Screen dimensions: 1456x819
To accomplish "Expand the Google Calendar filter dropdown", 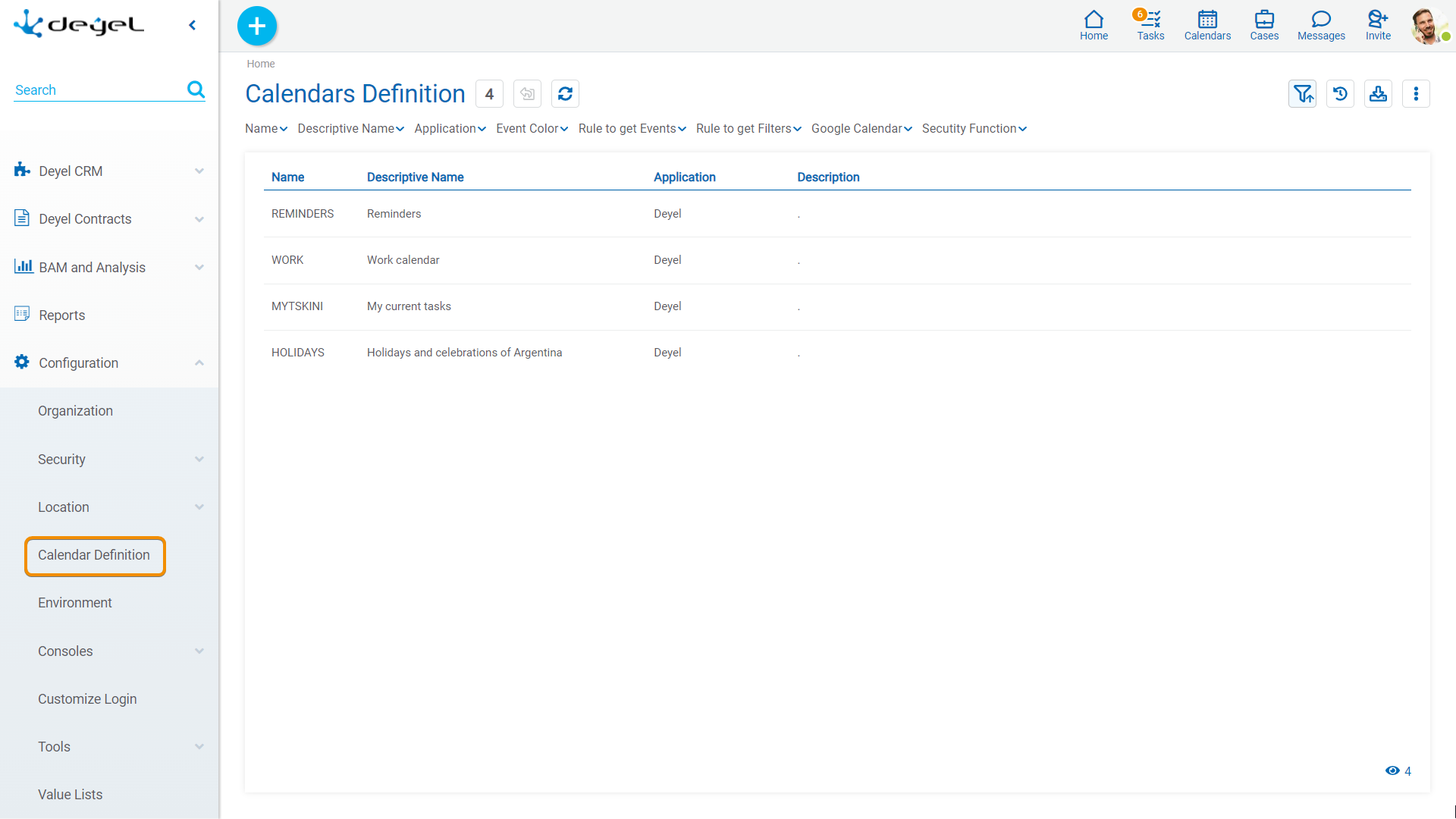I will pos(861,129).
